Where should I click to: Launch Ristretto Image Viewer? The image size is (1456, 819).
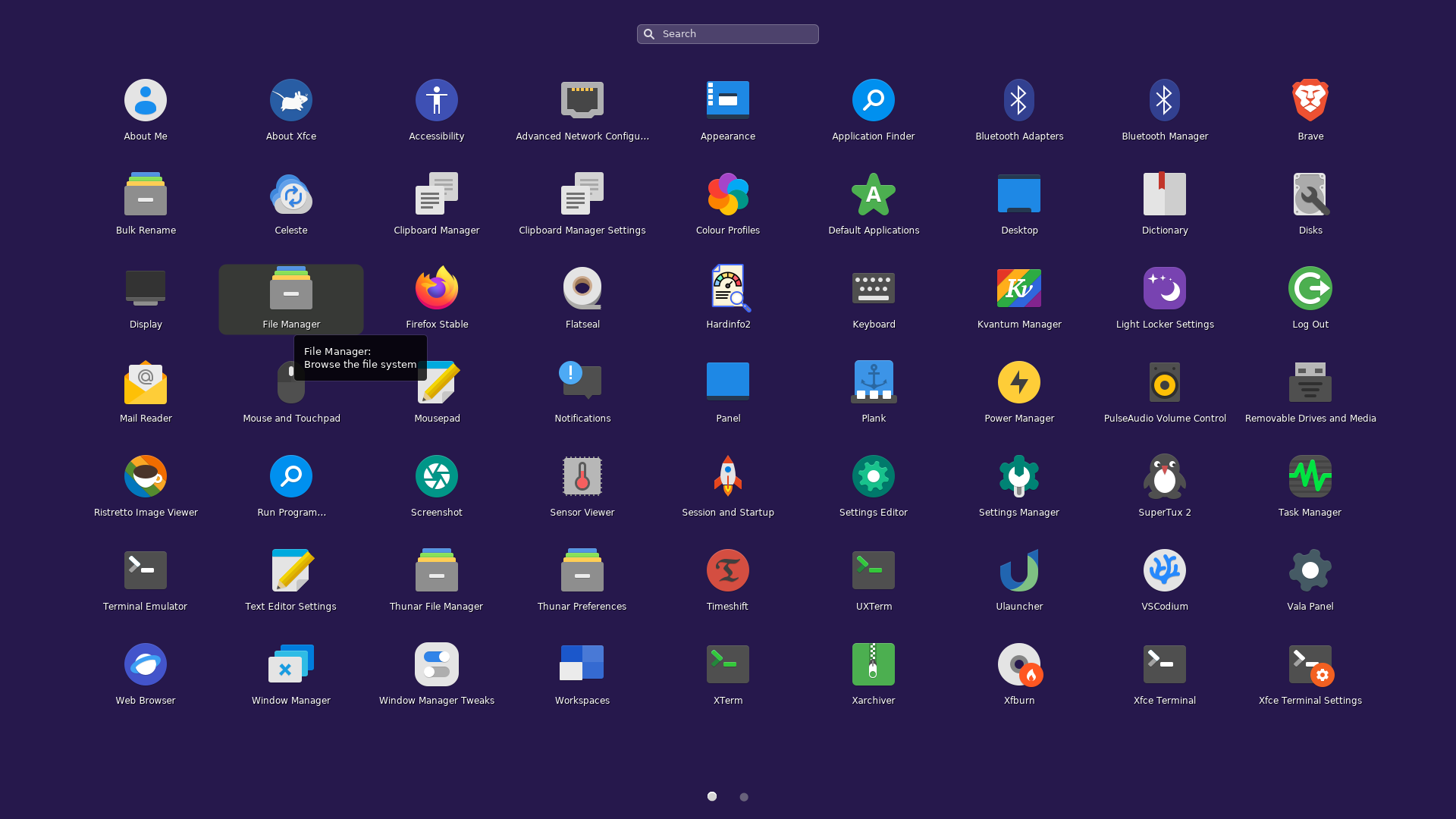(x=146, y=487)
